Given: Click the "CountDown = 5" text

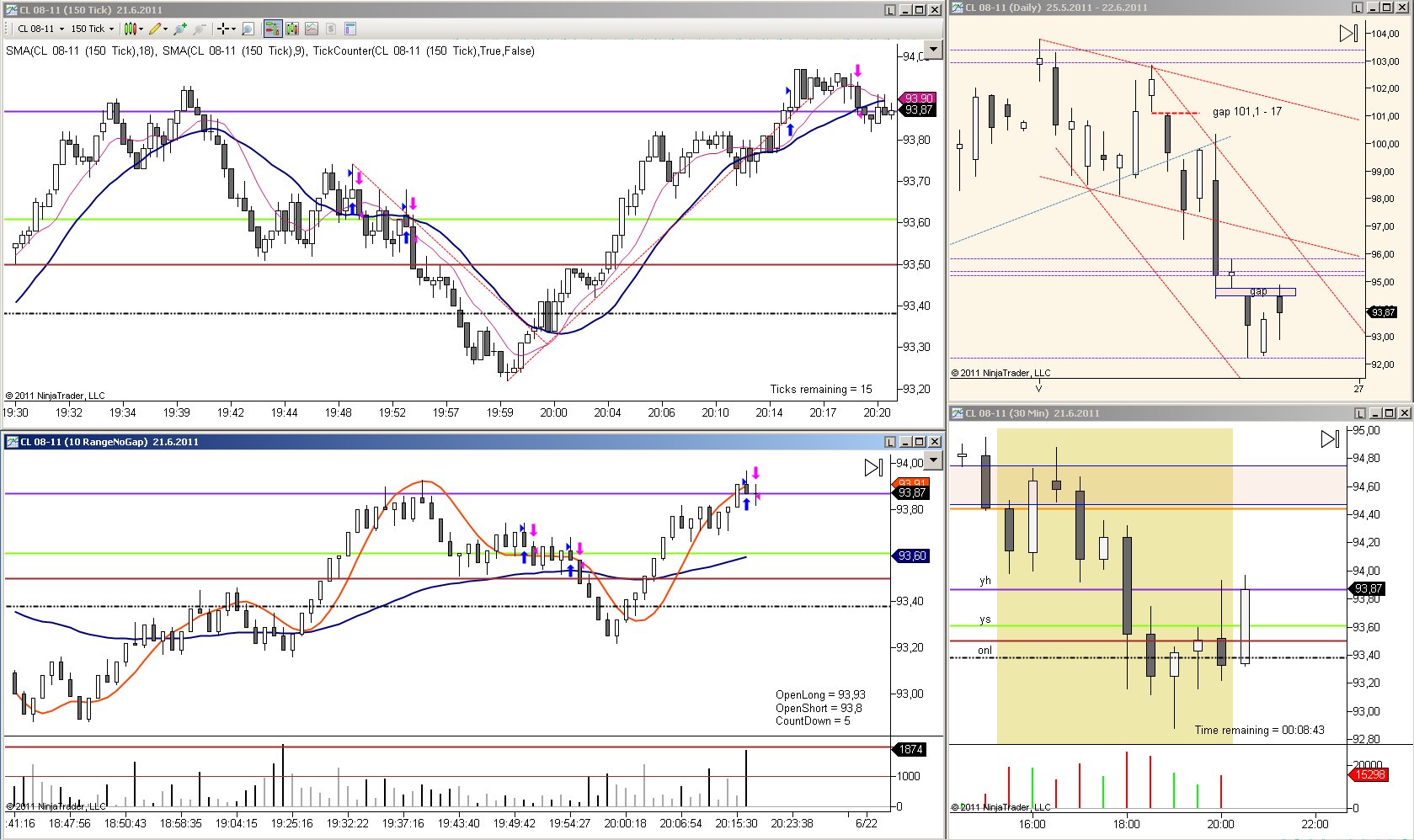Looking at the screenshot, I should click(813, 720).
